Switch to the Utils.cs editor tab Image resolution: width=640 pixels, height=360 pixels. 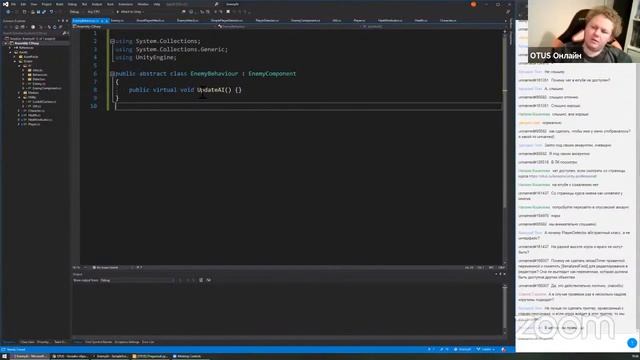(x=336, y=20)
